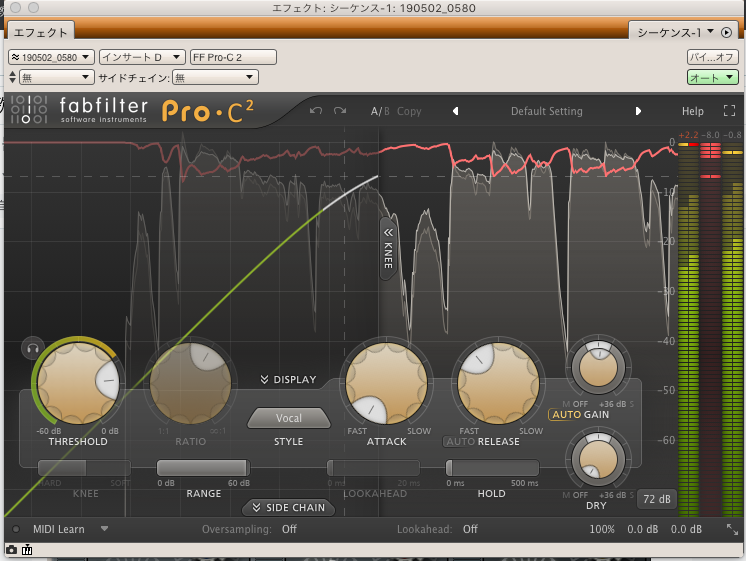Toggle MIDI Learn

59,529
